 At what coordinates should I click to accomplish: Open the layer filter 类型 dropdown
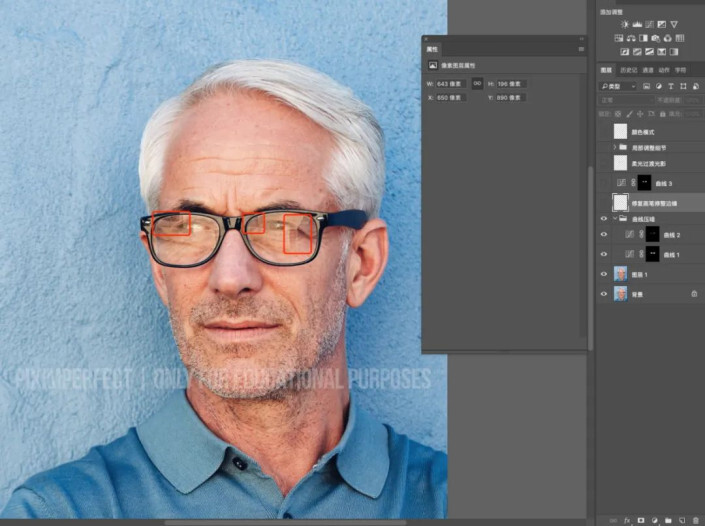[x=618, y=86]
